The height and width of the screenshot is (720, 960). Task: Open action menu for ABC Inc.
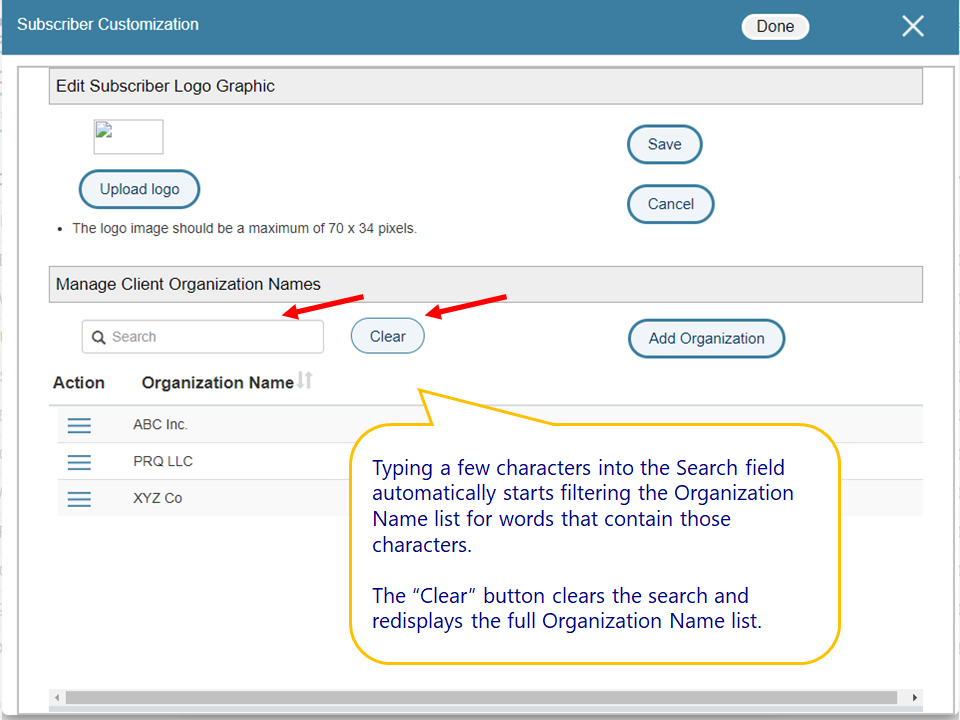79,426
